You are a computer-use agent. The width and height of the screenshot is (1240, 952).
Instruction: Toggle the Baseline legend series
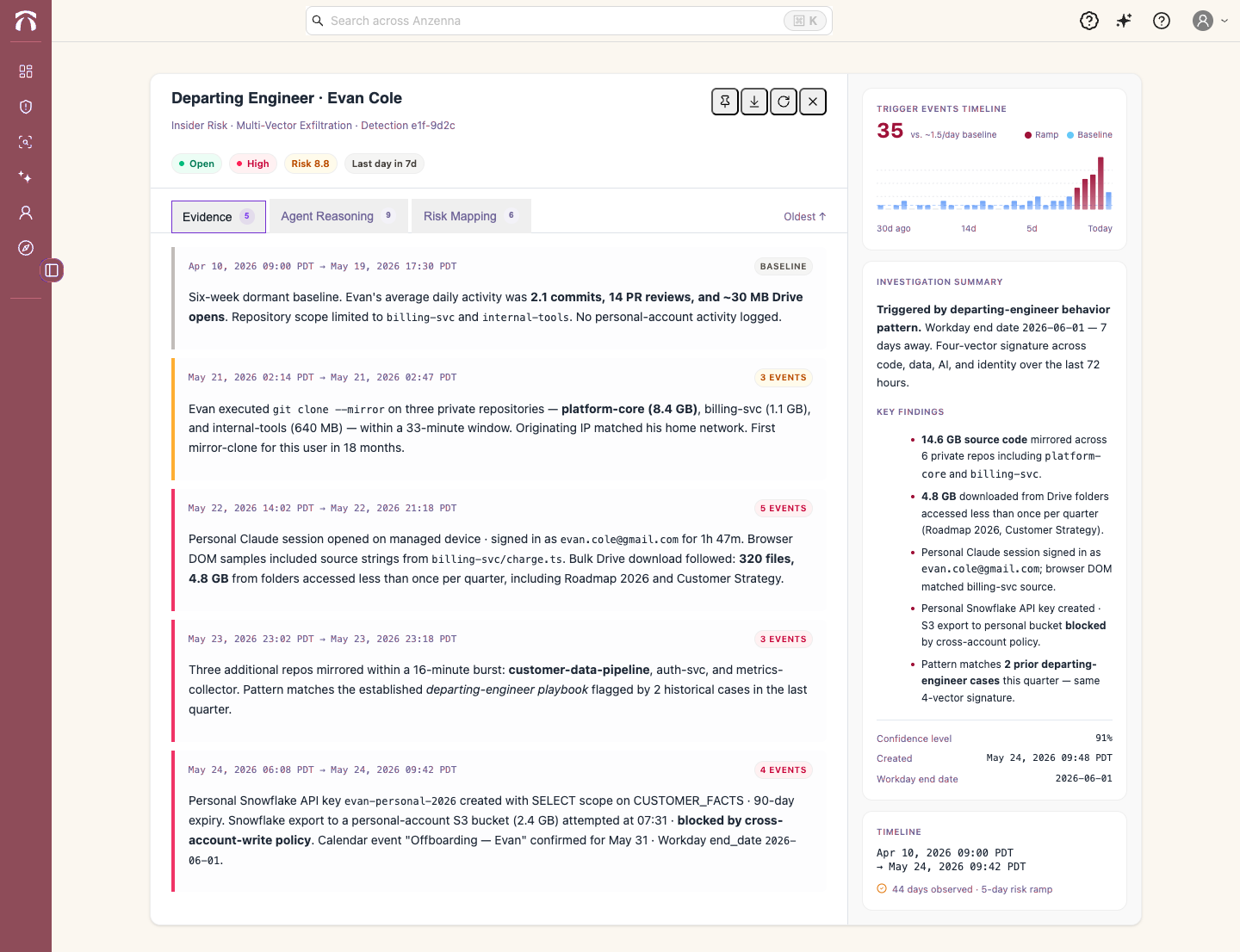[1089, 135]
